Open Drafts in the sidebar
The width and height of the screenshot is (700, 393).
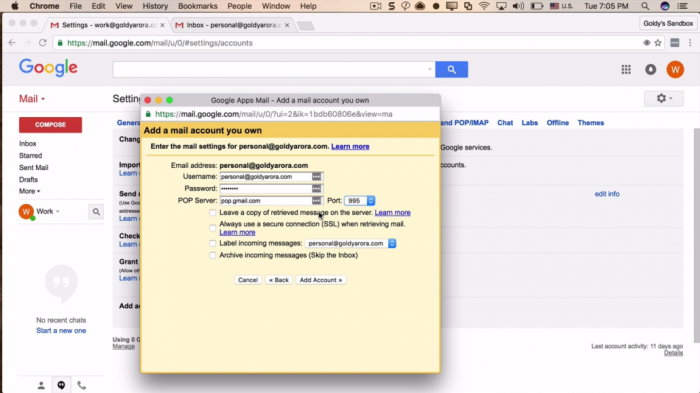[28, 180]
